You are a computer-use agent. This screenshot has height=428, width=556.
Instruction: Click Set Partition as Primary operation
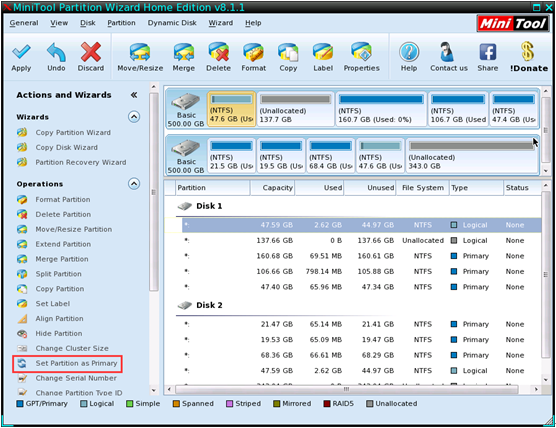coord(76,363)
